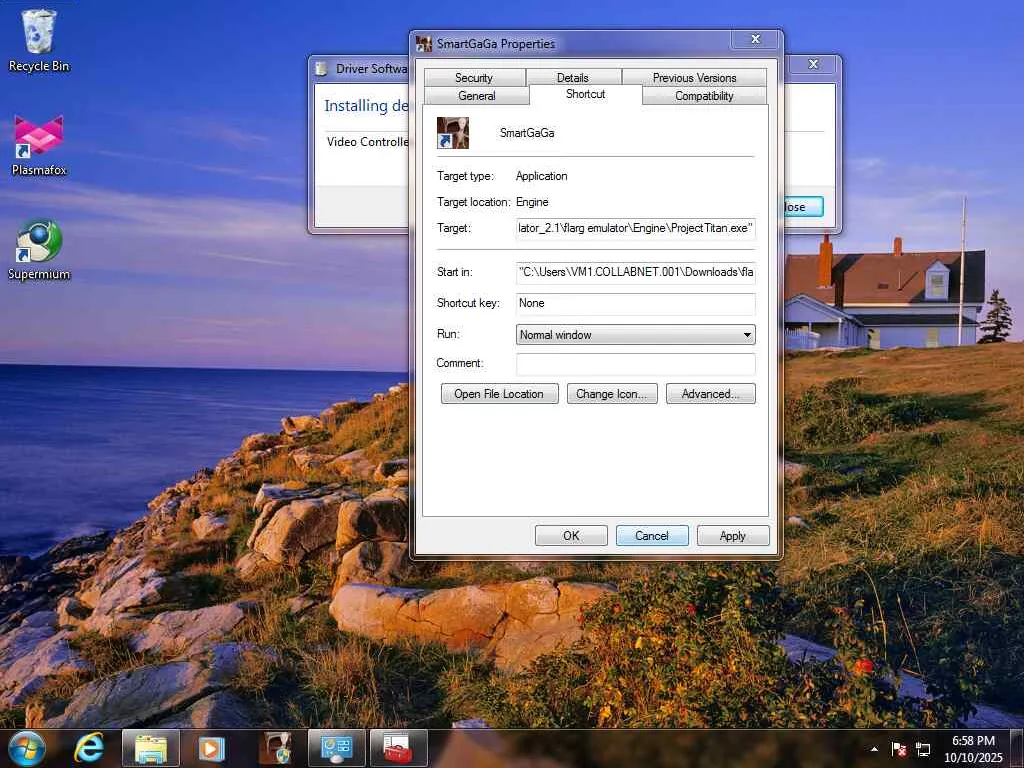Click the Change Icon... button

[x=612, y=394]
